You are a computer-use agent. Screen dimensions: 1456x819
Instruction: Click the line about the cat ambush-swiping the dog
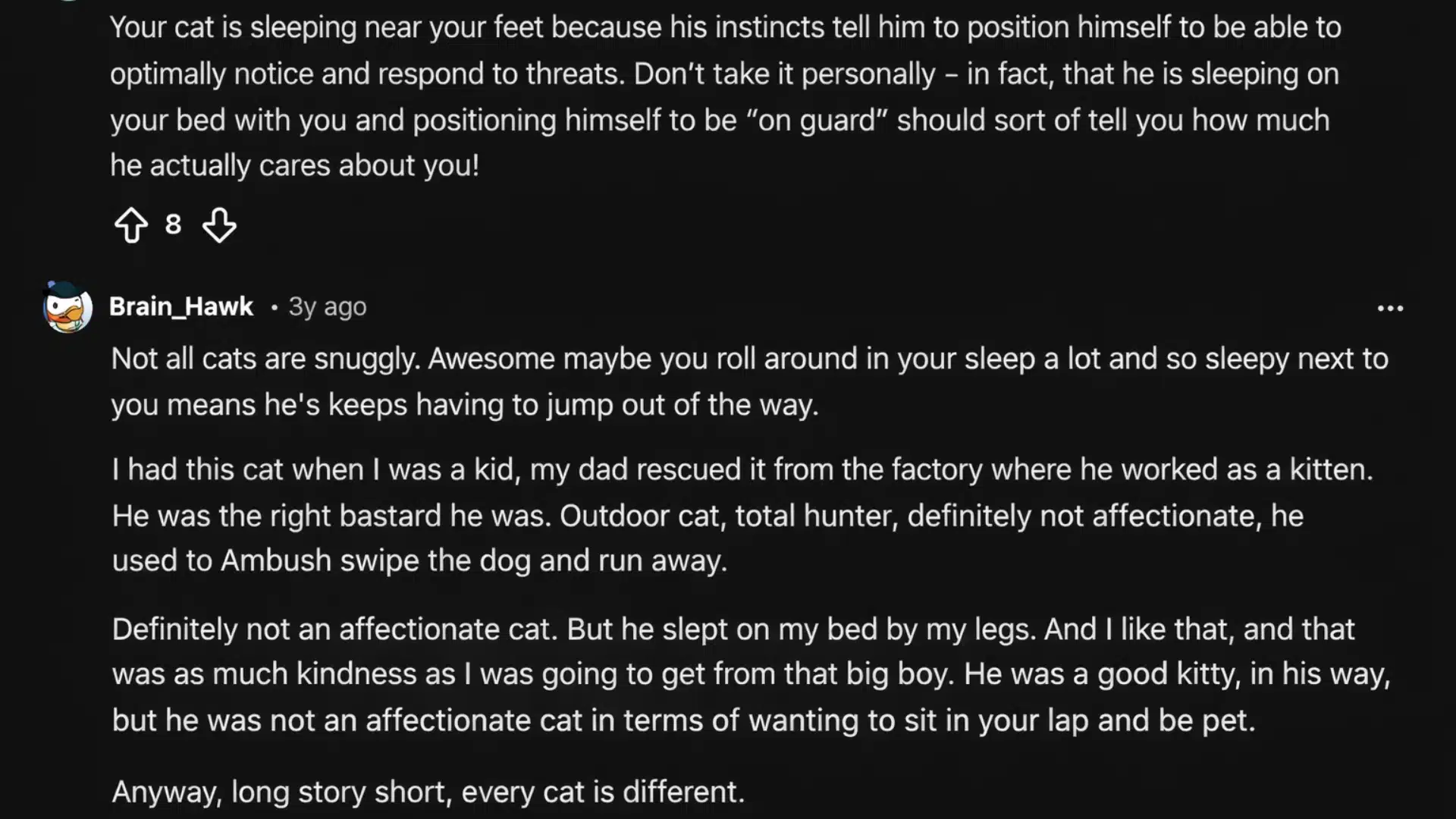pos(419,561)
